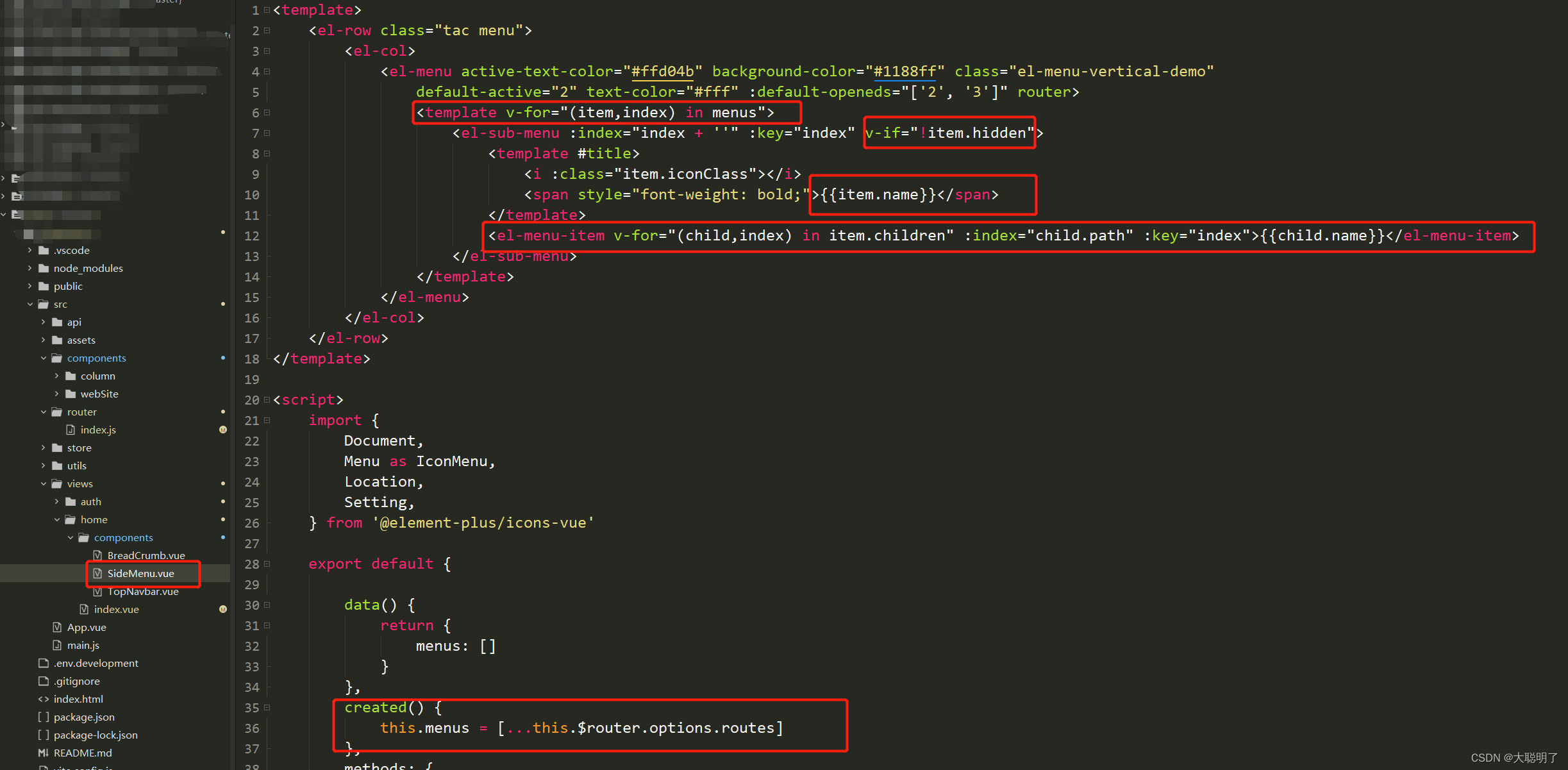1568x770 pixels.
Task: Click the store folder icon
Action: coord(57,448)
